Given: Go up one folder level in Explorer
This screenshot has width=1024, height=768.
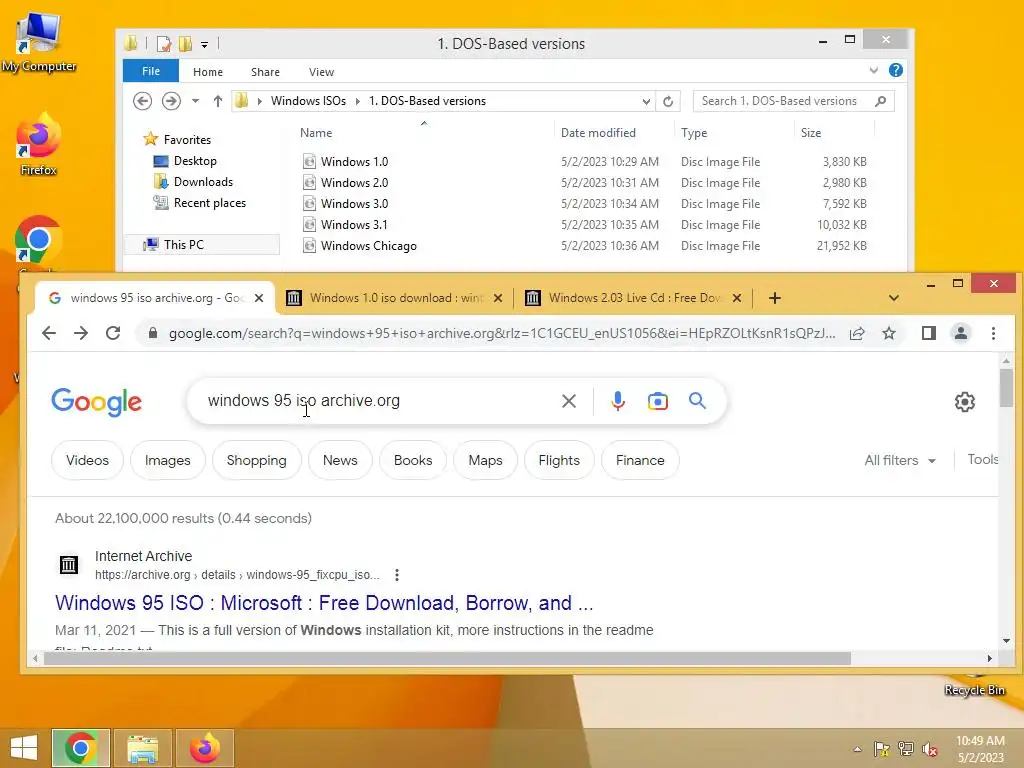Looking at the screenshot, I should click(217, 101).
